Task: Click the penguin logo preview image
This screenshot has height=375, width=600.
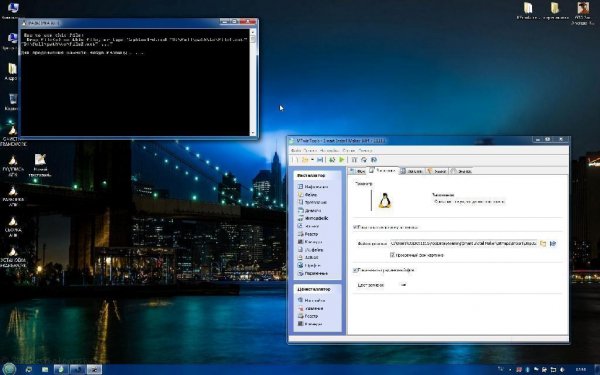Action: [385, 201]
